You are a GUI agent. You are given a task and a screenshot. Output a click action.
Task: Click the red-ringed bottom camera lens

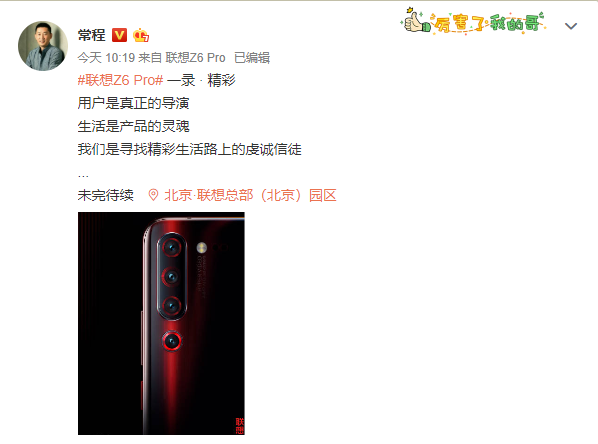[172, 340]
